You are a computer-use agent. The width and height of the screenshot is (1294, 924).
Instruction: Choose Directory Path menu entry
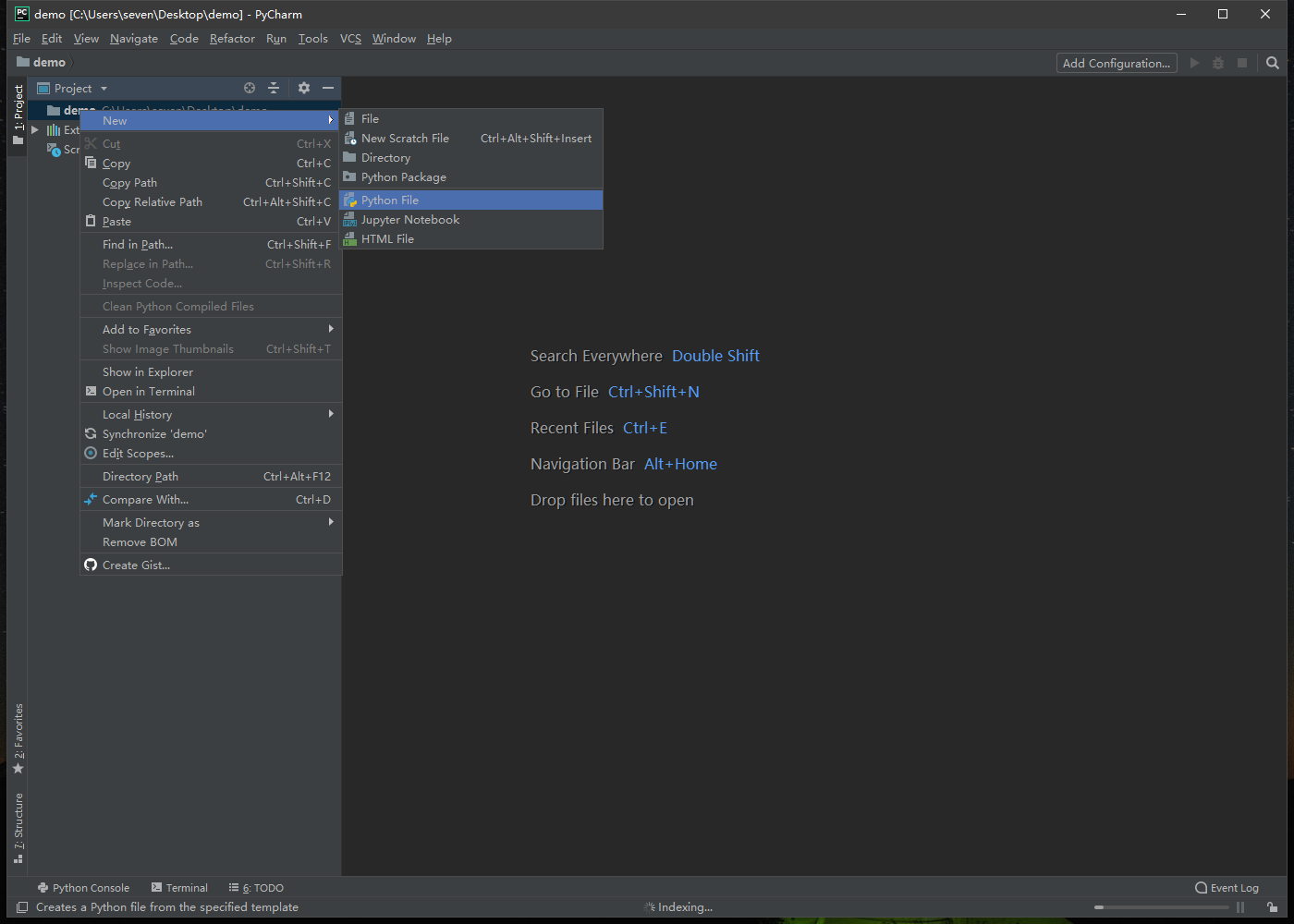click(212, 476)
